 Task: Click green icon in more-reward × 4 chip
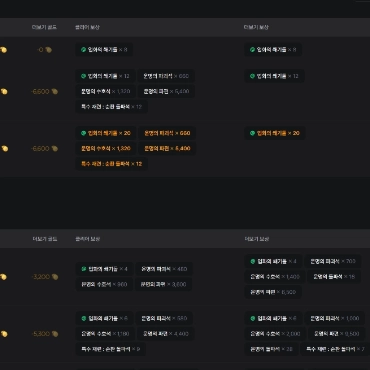(x=253, y=261)
